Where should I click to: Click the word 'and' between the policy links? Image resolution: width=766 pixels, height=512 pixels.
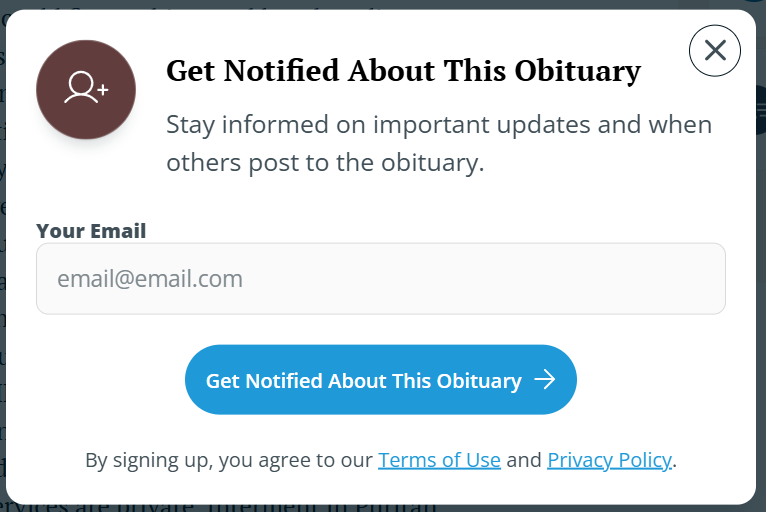click(524, 460)
